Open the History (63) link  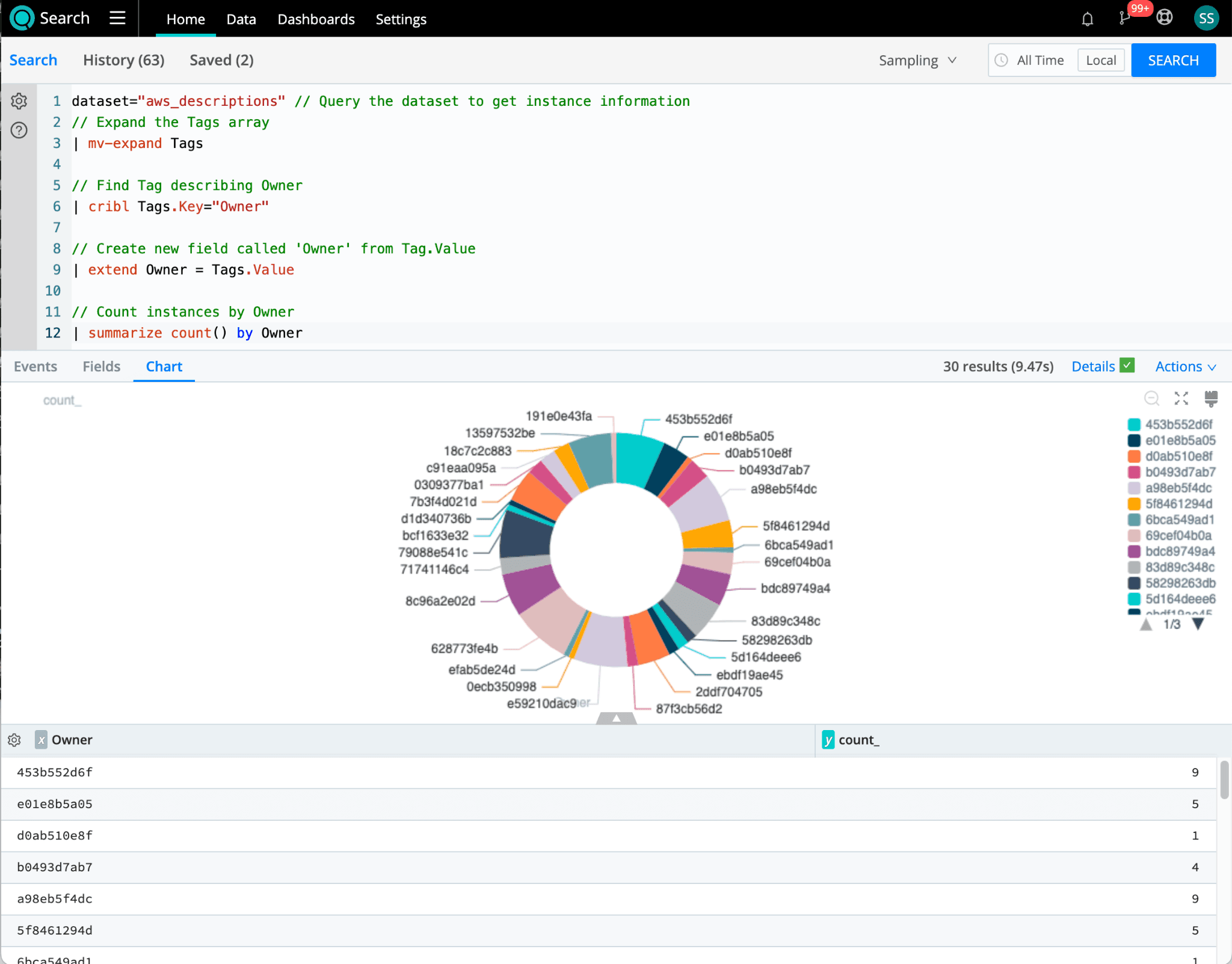(x=123, y=60)
